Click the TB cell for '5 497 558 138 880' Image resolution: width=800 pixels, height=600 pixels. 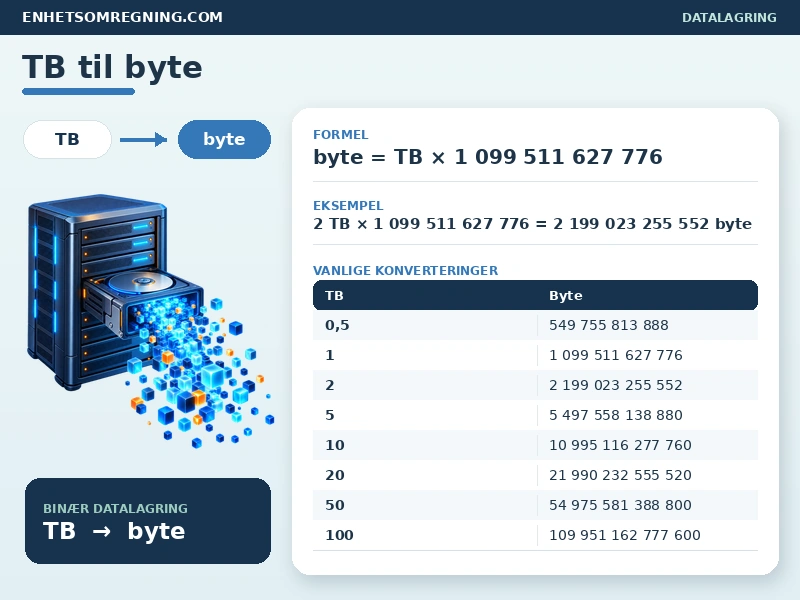point(330,415)
